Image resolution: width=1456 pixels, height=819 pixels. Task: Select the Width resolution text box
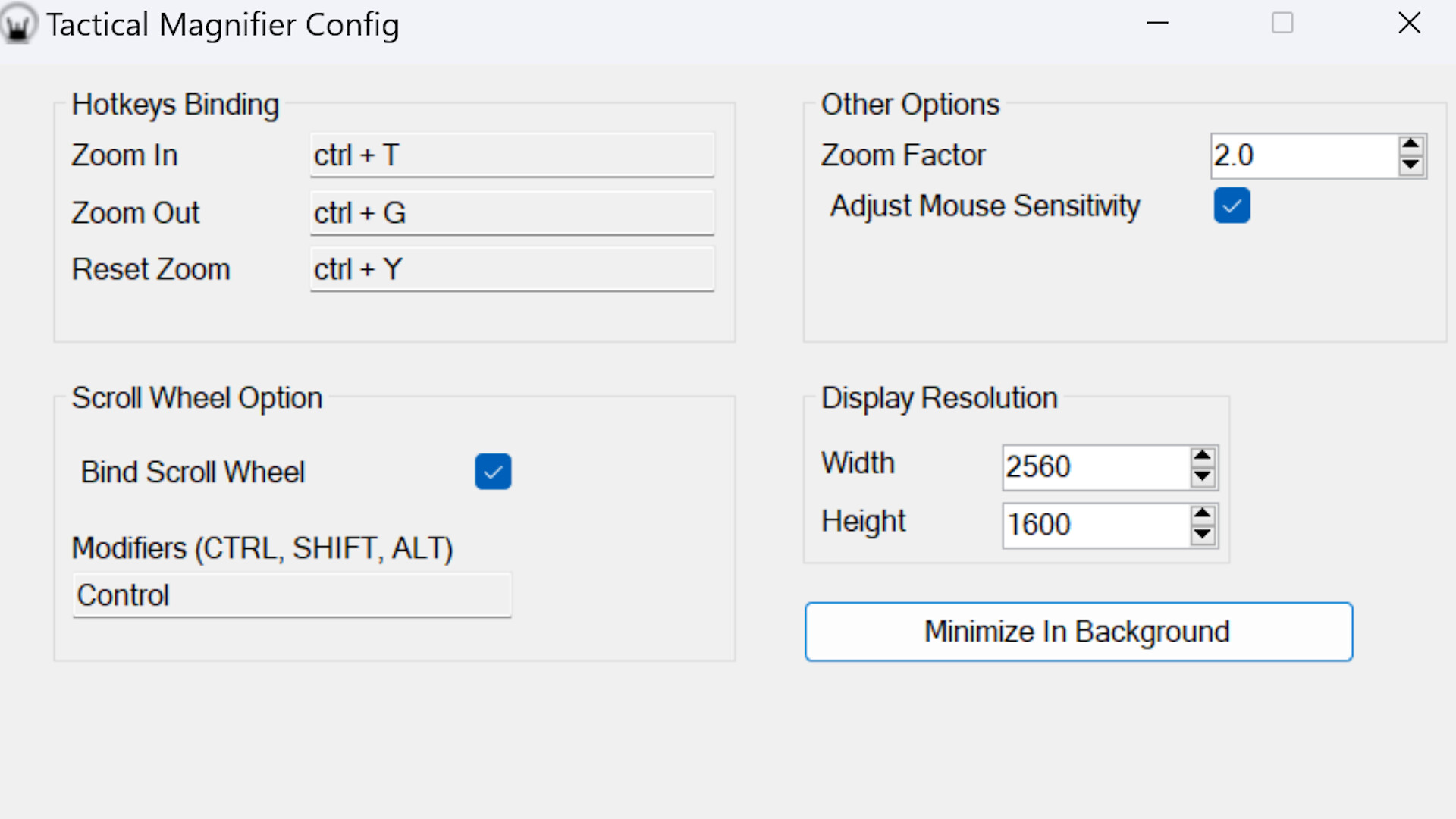point(1095,467)
